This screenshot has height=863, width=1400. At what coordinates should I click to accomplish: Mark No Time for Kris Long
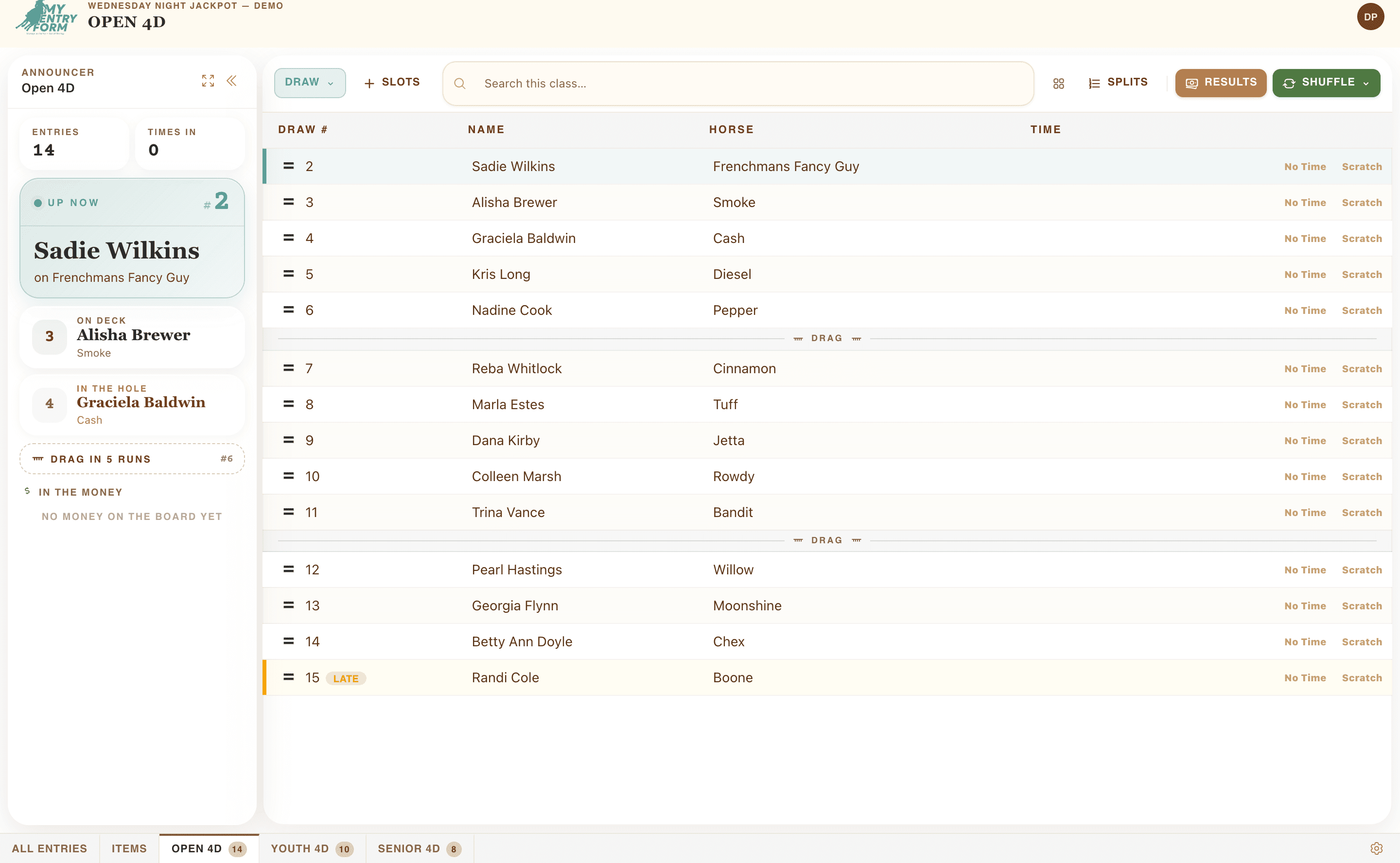pos(1305,275)
